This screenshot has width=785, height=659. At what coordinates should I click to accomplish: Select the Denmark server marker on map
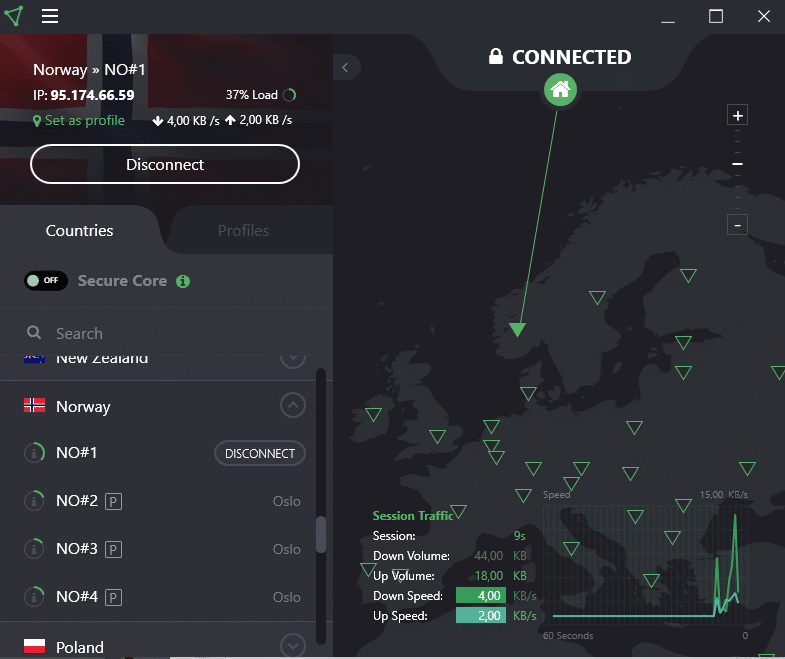tap(528, 394)
